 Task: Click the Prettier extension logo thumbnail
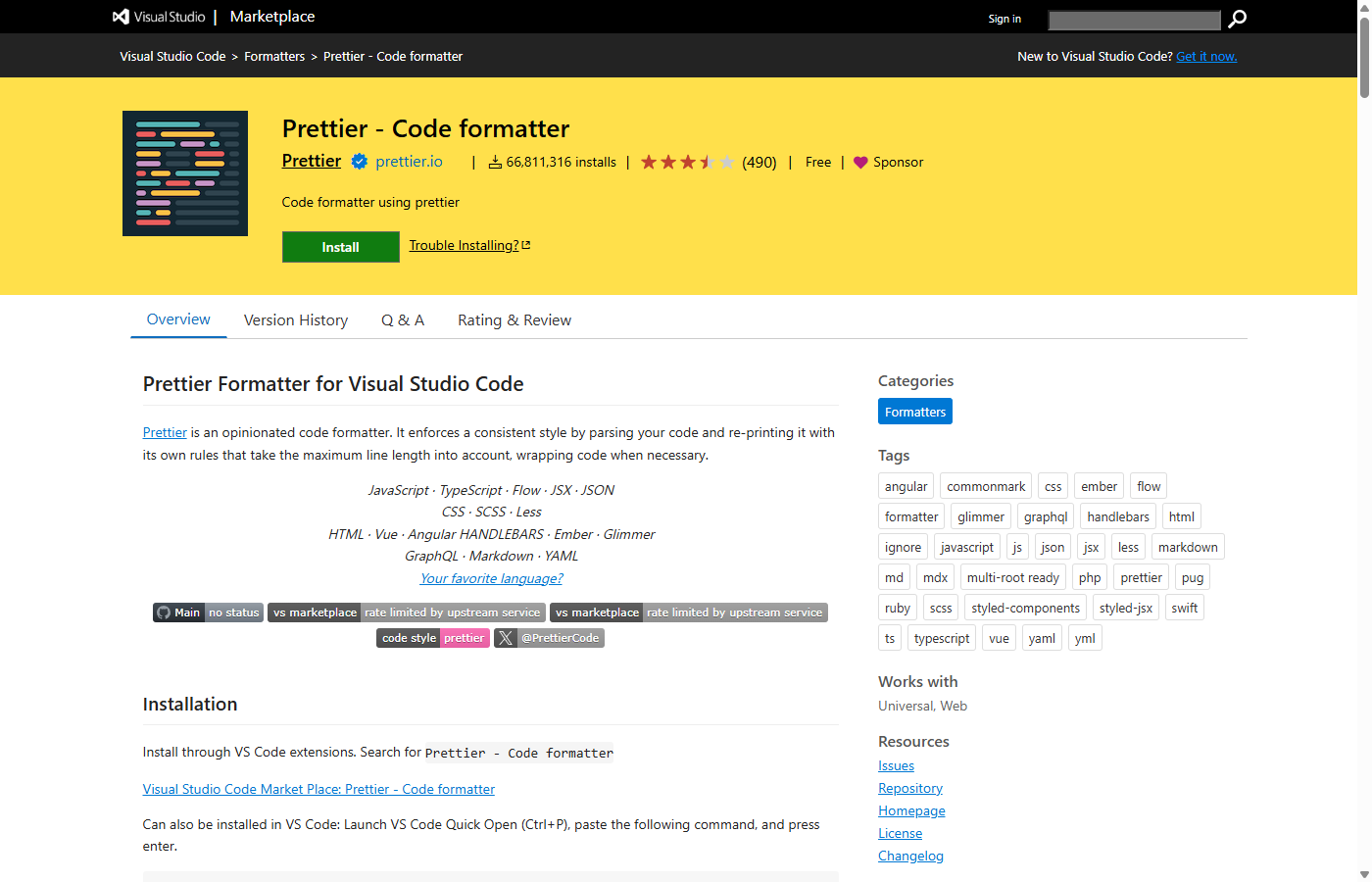185,173
